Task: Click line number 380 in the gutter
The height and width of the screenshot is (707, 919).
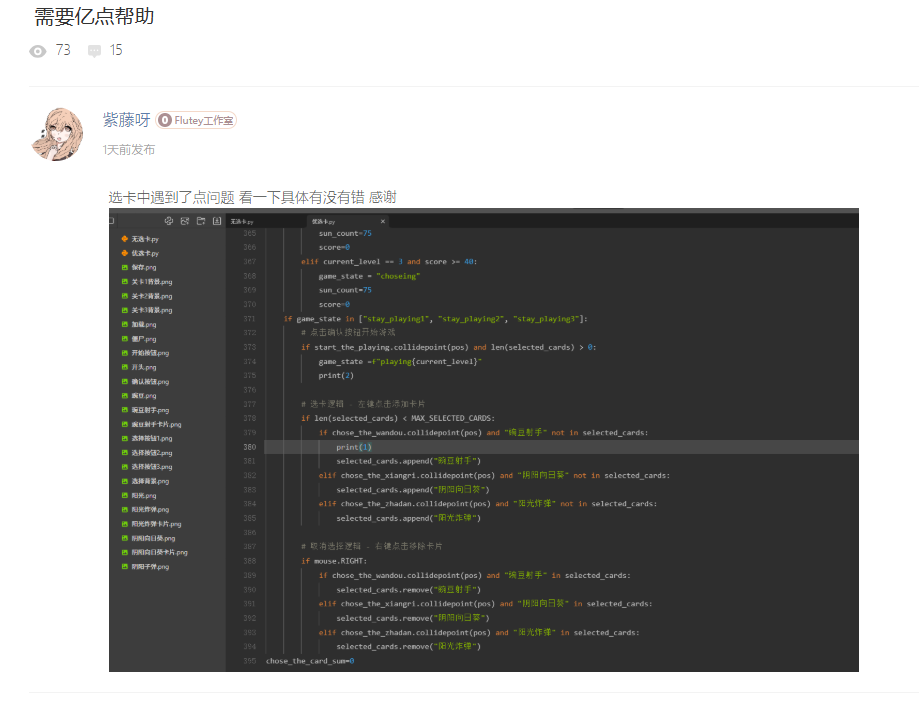Action: click(249, 447)
